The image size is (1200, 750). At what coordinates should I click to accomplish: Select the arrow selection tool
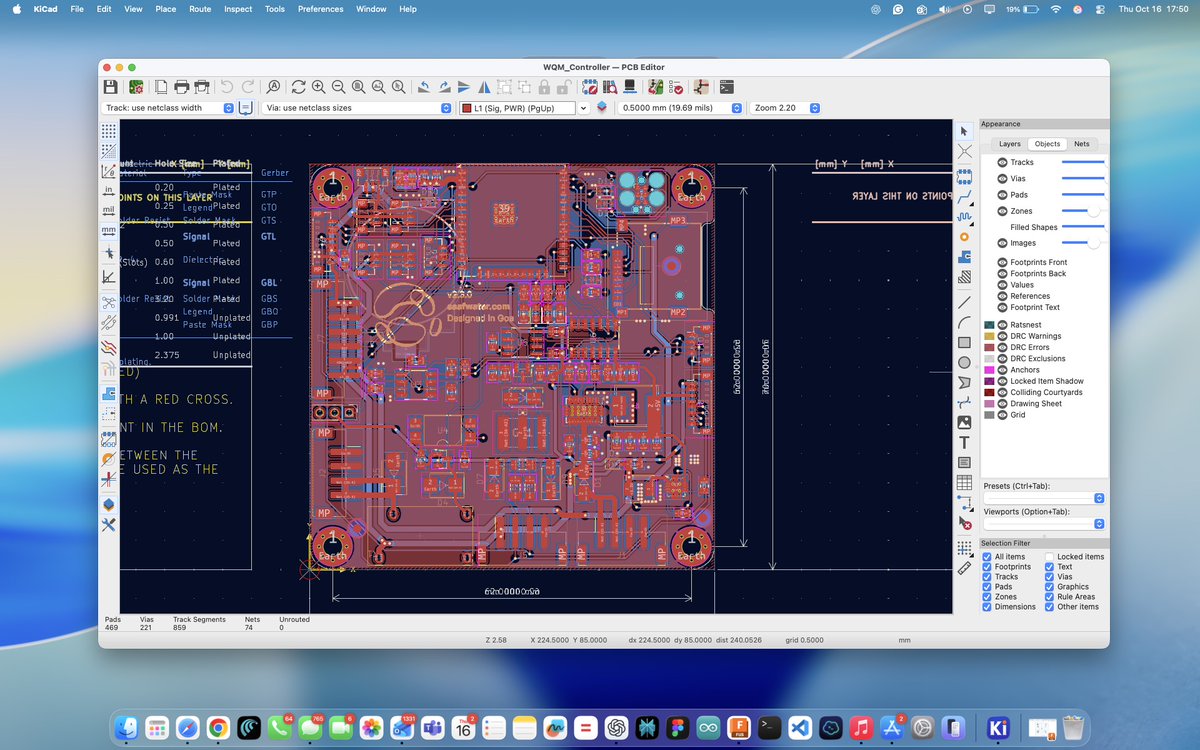(x=964, y=131)
